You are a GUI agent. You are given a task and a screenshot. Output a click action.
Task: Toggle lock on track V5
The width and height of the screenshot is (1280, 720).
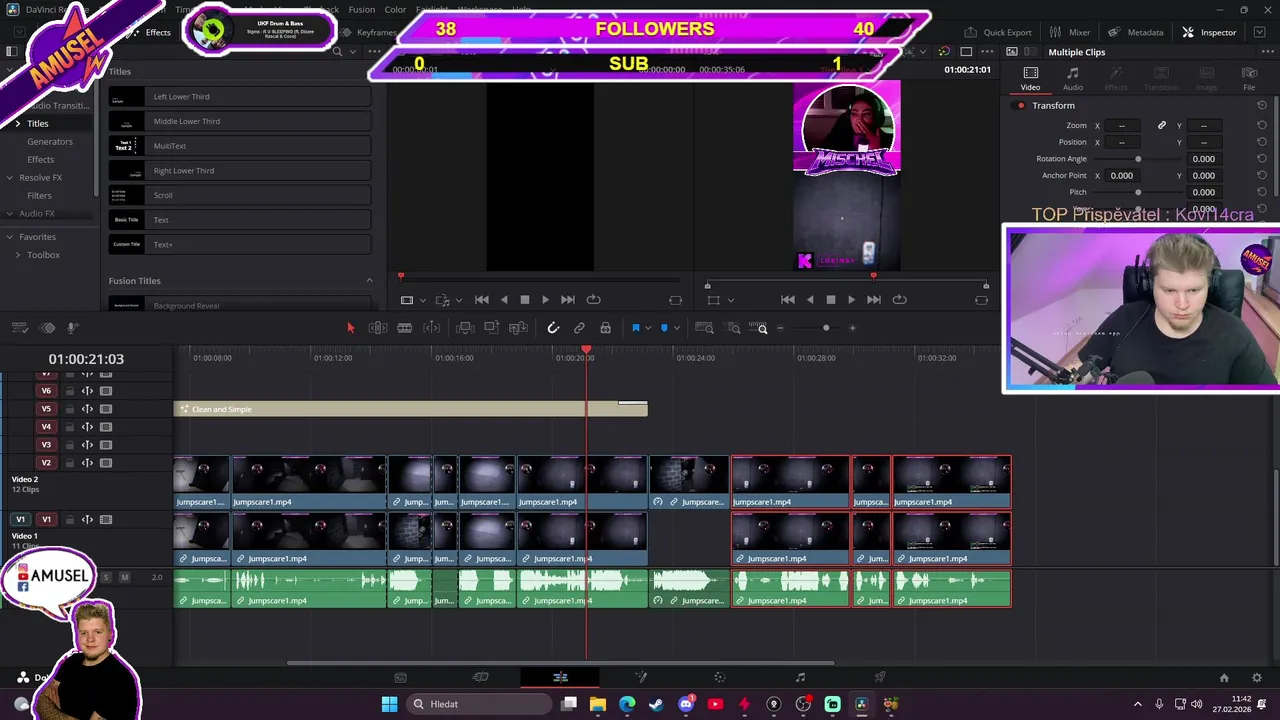pos(69,409)
